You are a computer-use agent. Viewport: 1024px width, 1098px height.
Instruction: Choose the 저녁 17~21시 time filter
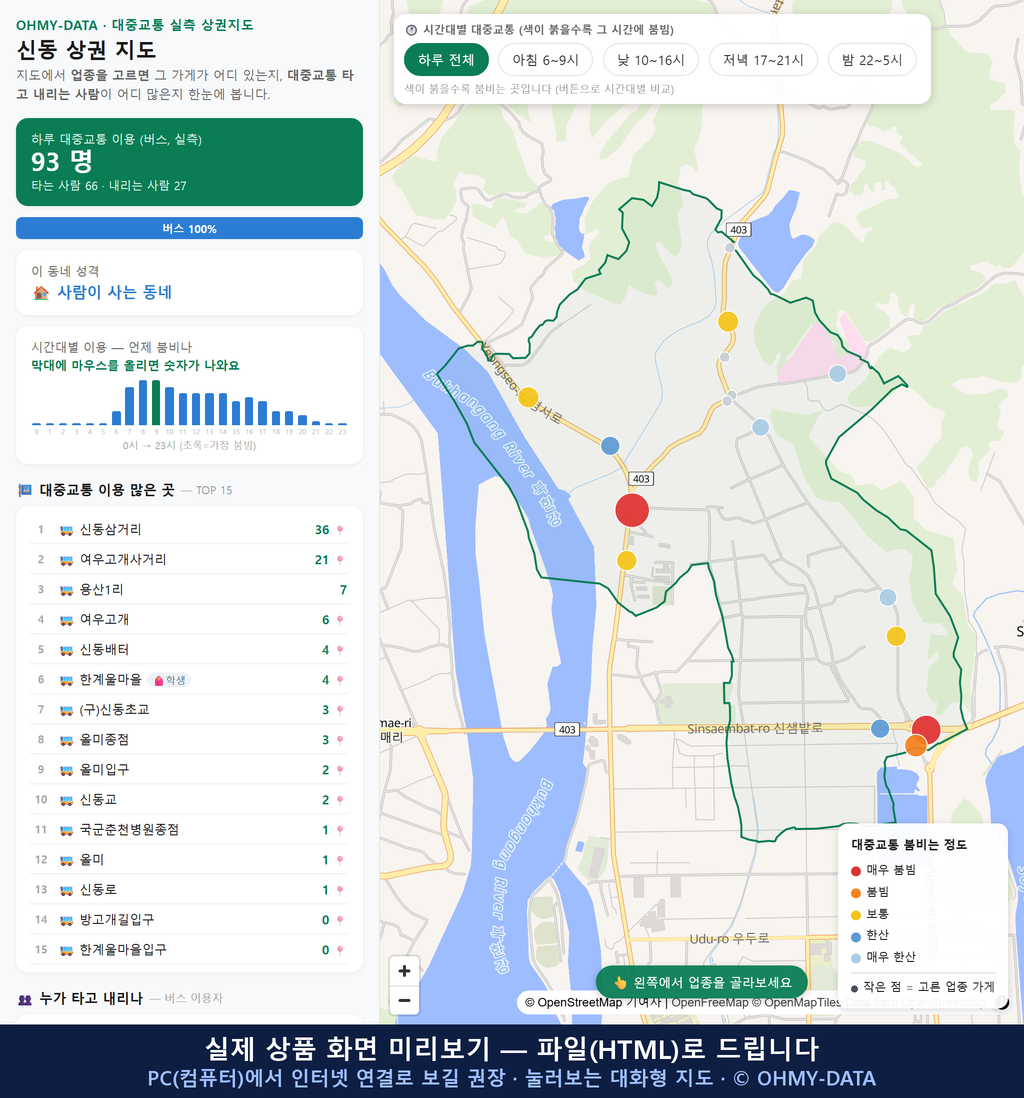pyautogui.click(x=763, y=60)
